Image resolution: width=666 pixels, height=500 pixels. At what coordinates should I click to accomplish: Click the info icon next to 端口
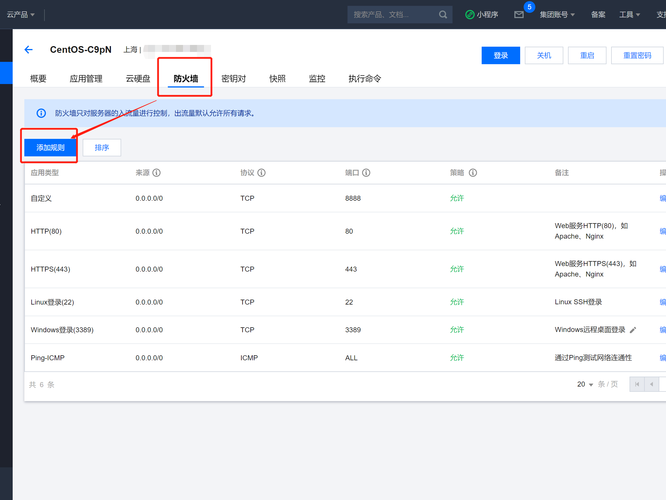pyautogui.click(x=366, y=173)
